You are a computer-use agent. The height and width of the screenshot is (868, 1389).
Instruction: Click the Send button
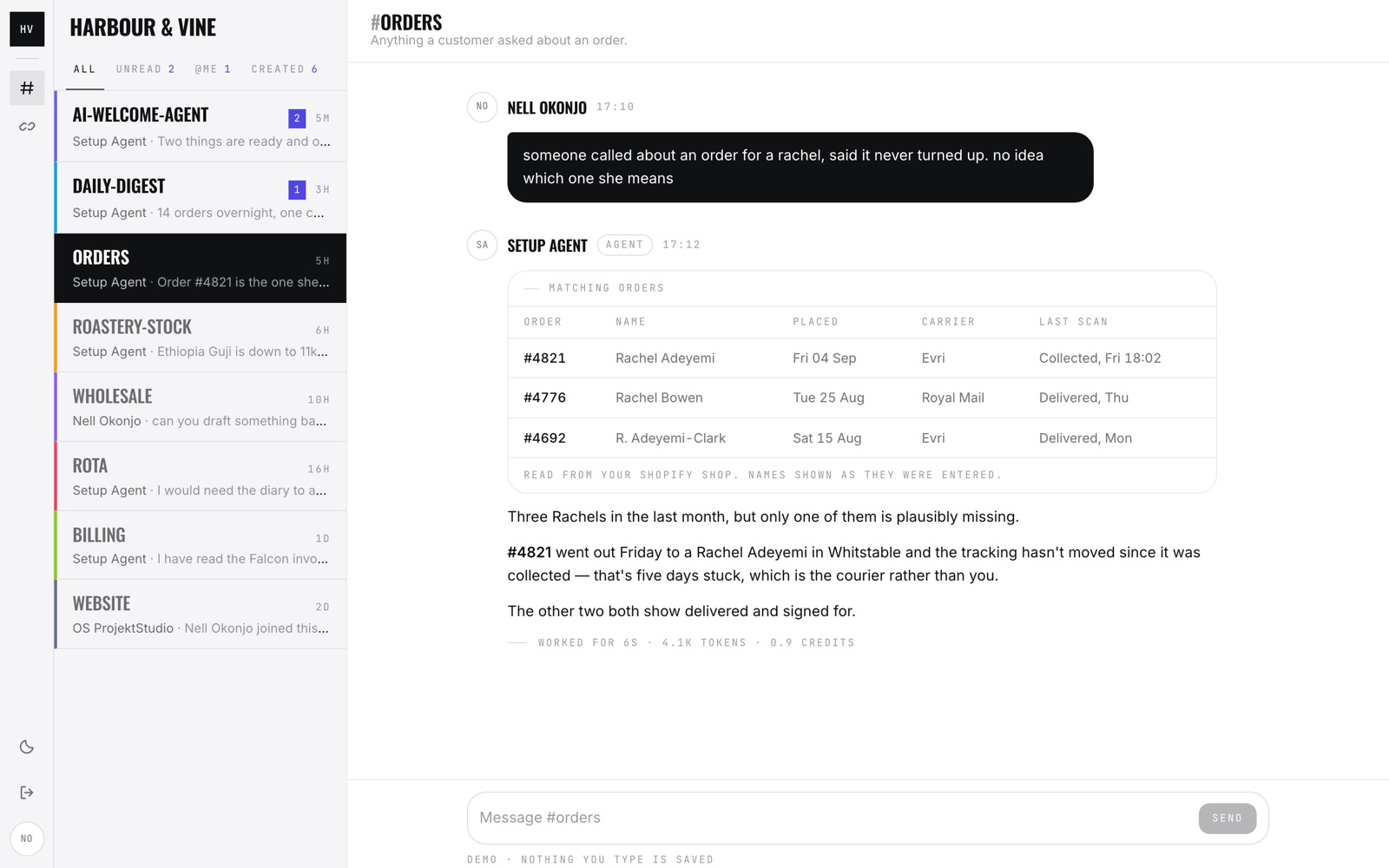pos(1227,819)
